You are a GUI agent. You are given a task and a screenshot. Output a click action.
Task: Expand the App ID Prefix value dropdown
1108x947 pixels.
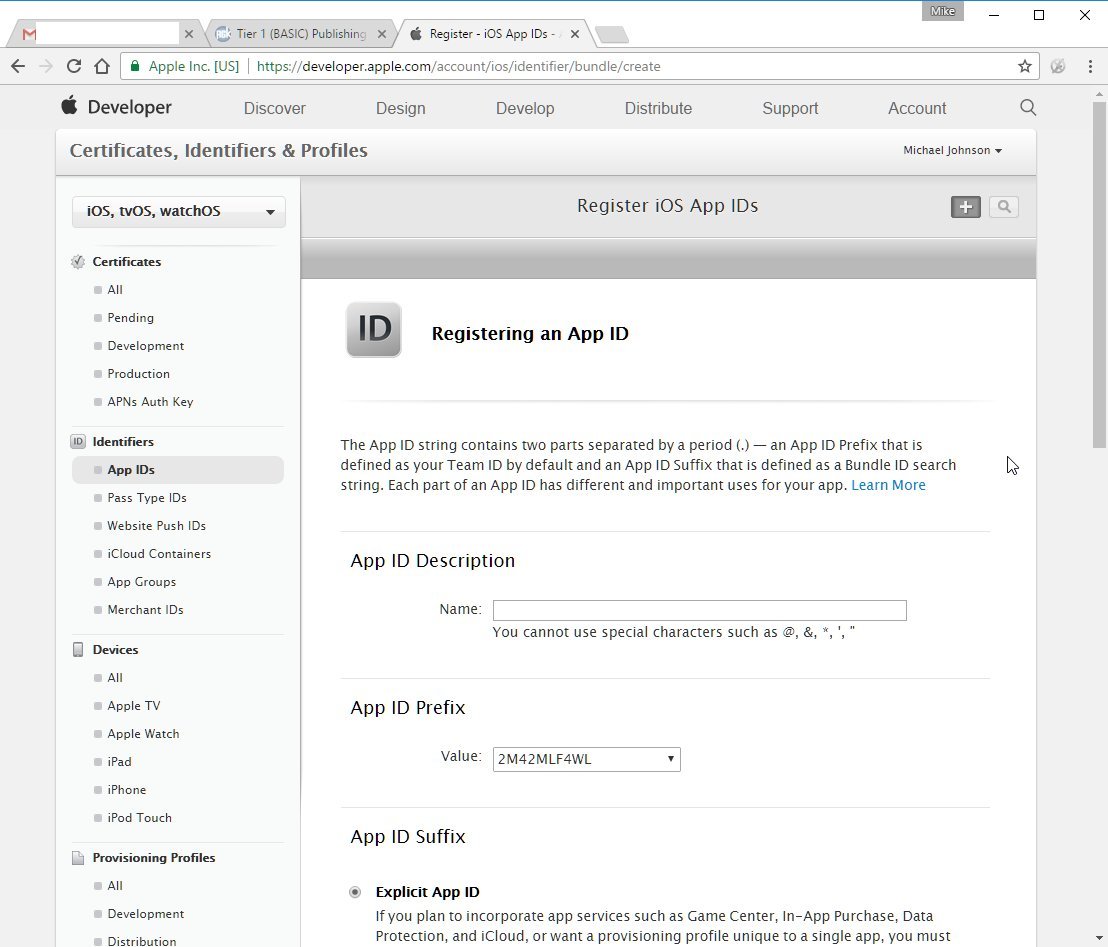pyautogui.click(x=587, y=759)
